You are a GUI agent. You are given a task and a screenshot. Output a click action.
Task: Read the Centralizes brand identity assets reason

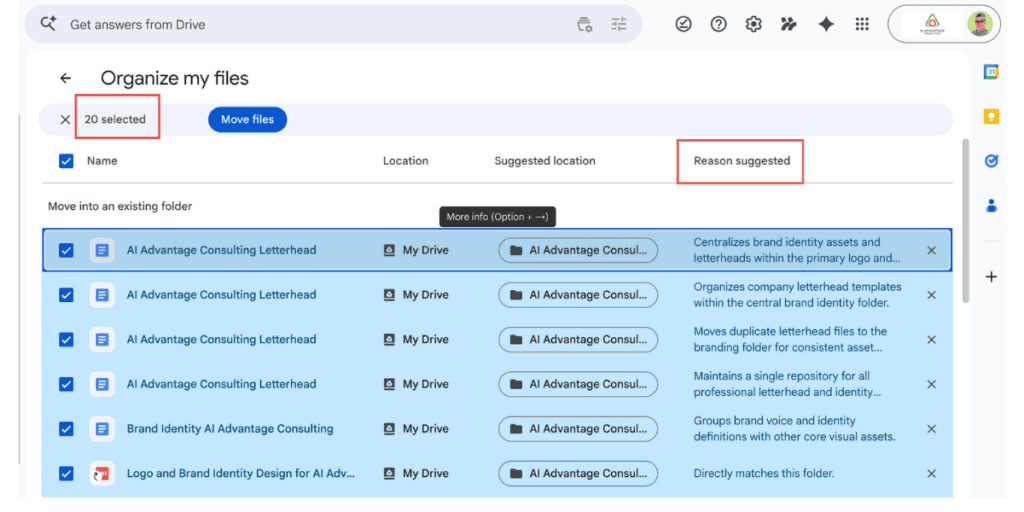[797, 250]
